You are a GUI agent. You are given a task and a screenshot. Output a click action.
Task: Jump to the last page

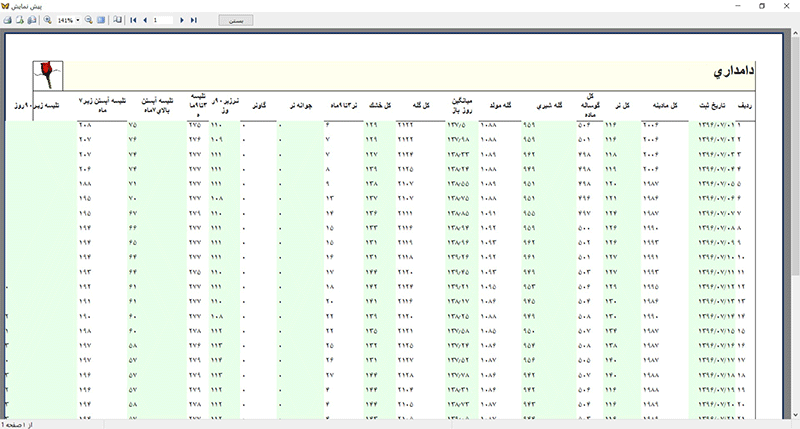tap(194, 20)
